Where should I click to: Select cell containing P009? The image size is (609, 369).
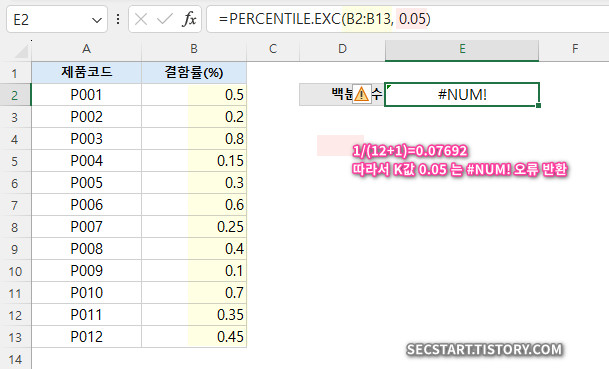pyautogui.click(x=86, y=271)
